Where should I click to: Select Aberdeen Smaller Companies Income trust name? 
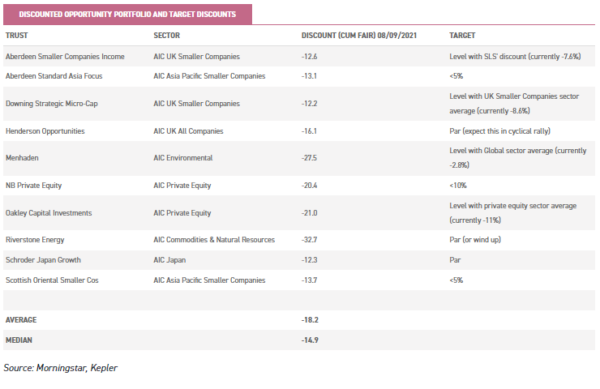point(65,56)
